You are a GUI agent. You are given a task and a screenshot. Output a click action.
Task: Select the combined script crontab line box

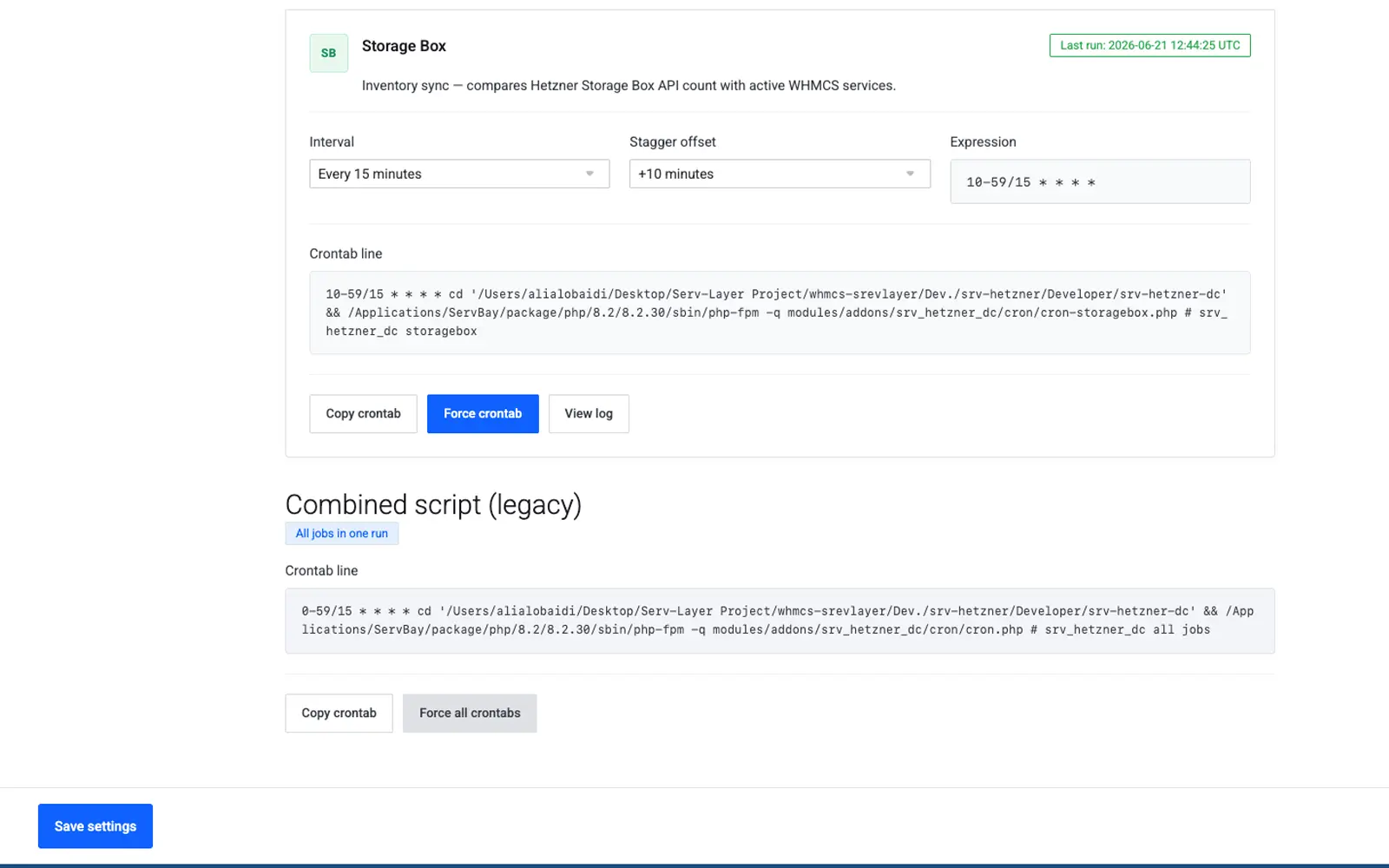(780, 621)
